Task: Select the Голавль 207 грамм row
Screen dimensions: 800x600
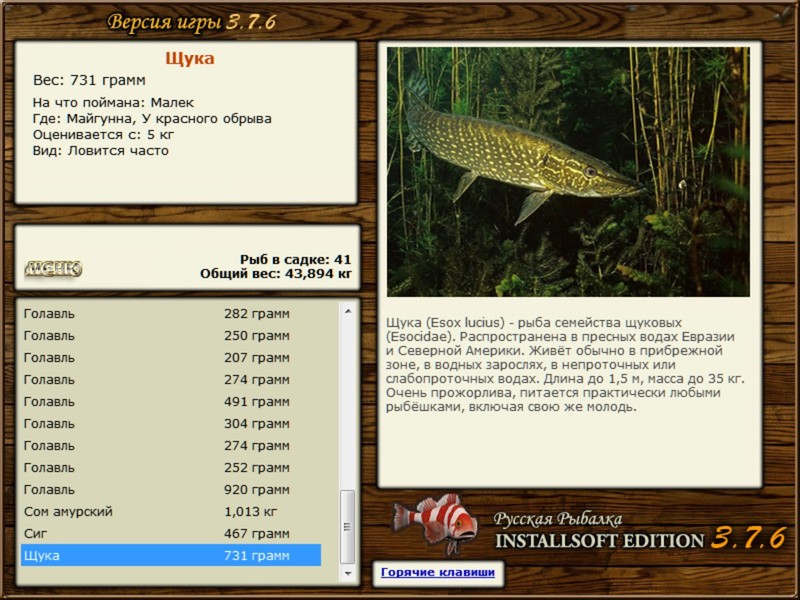Action: pyautogui.click(x=171, y=358)
